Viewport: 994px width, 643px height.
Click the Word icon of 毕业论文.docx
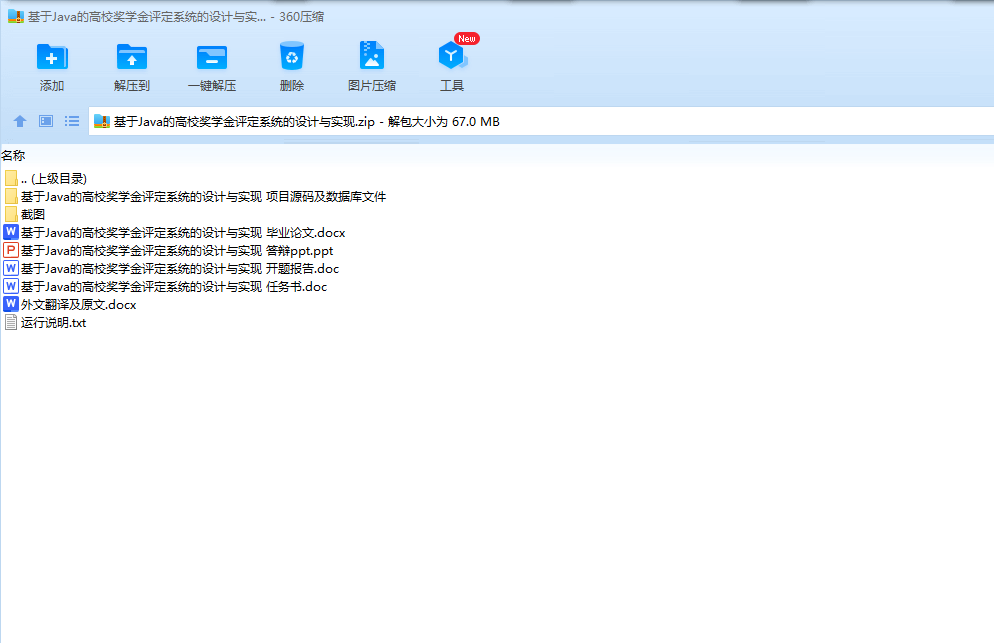pyautogui.click(x=11, y=232)
